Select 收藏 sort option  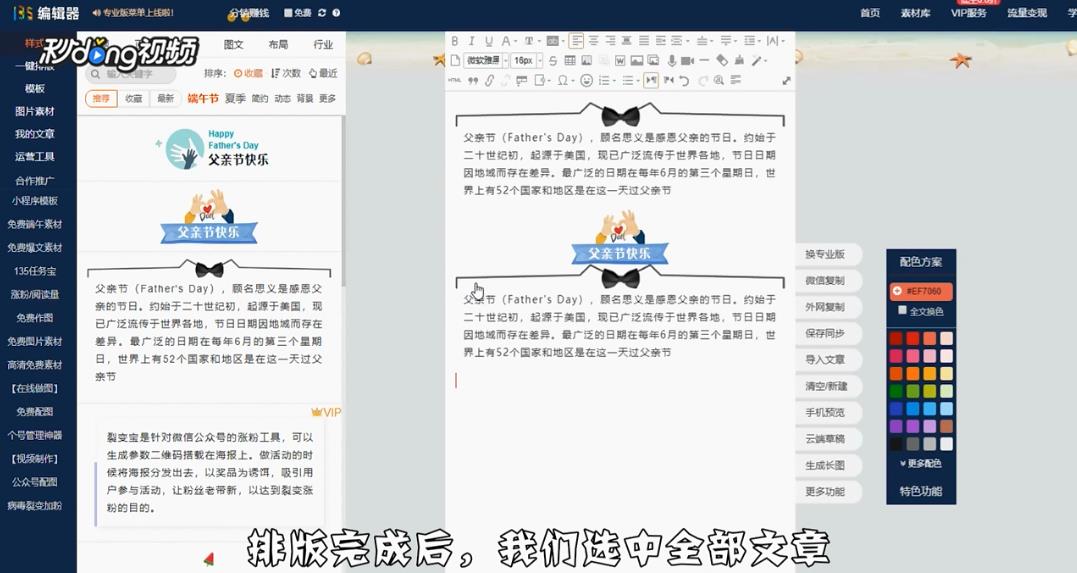click(x=248, y=73)
